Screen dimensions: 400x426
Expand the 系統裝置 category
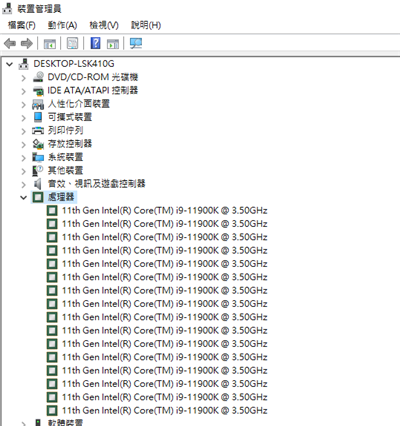tap(23, 158)
